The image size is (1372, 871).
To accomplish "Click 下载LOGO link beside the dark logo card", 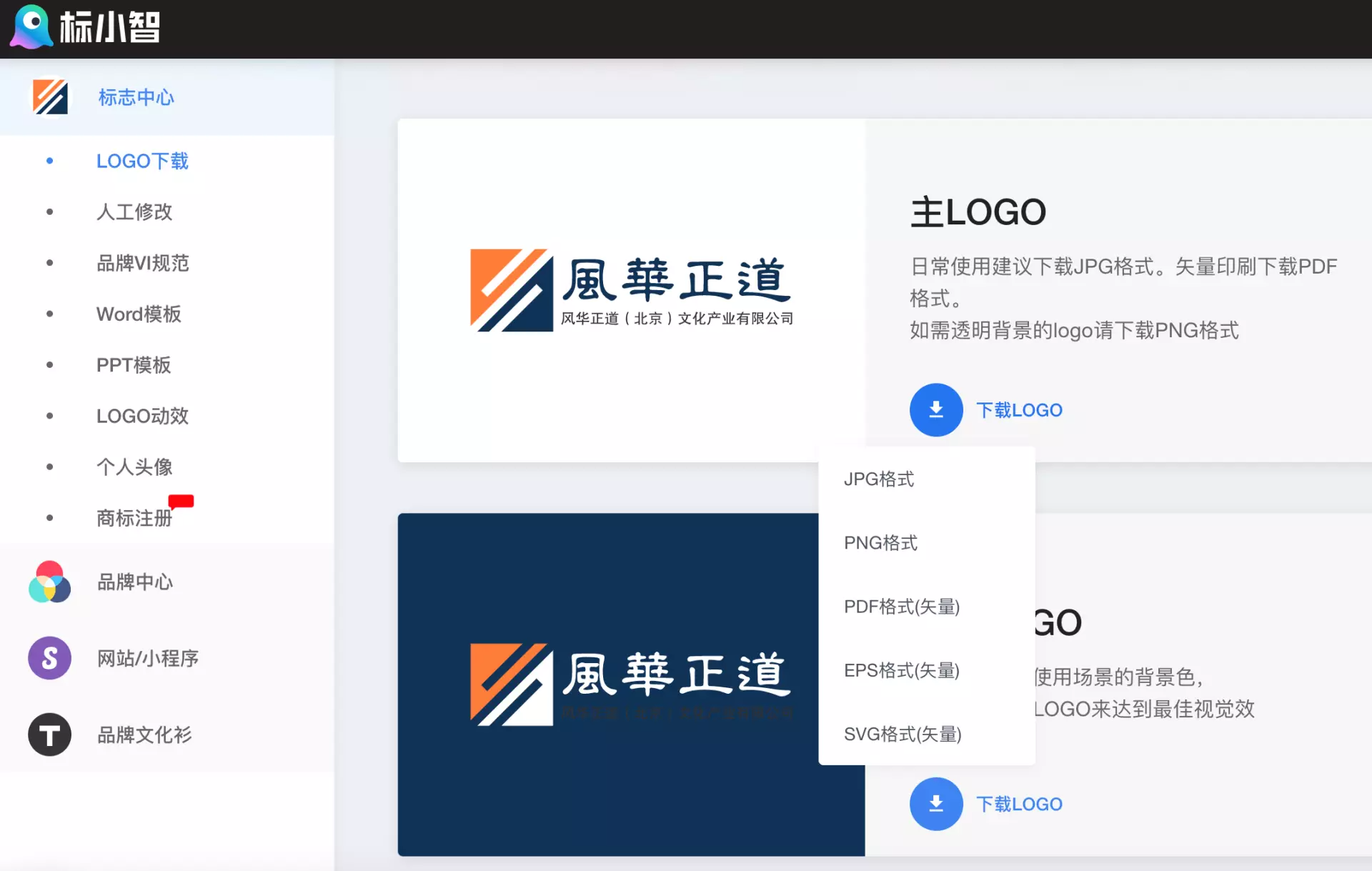I will point(1019,804).
